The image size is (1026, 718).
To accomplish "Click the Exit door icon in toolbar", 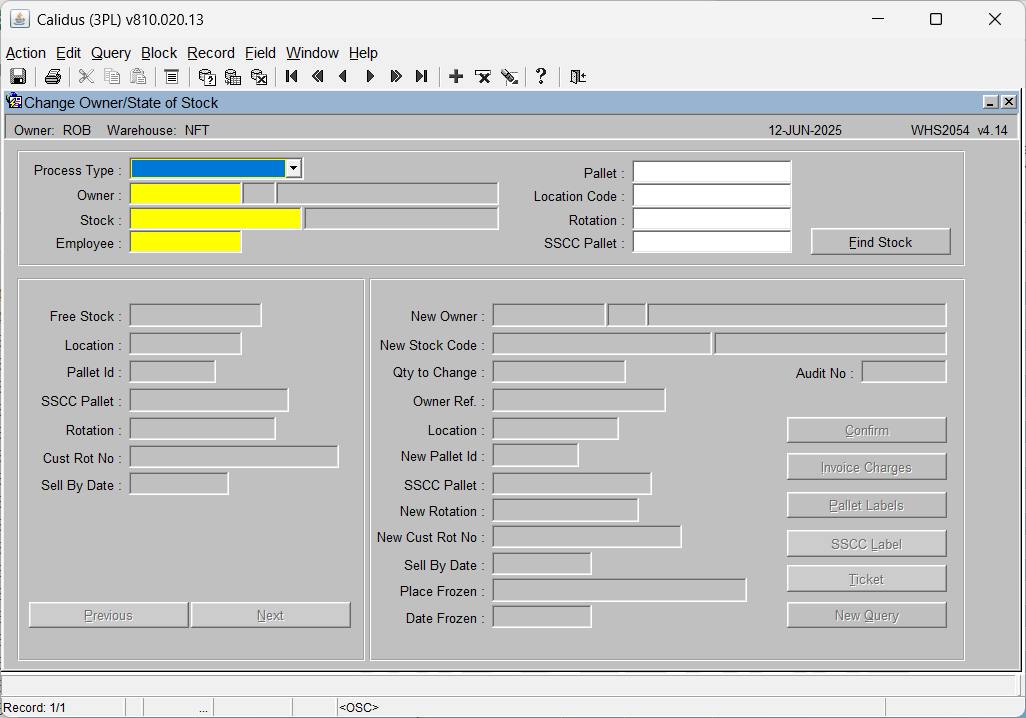I will click(x=577, y=77).
